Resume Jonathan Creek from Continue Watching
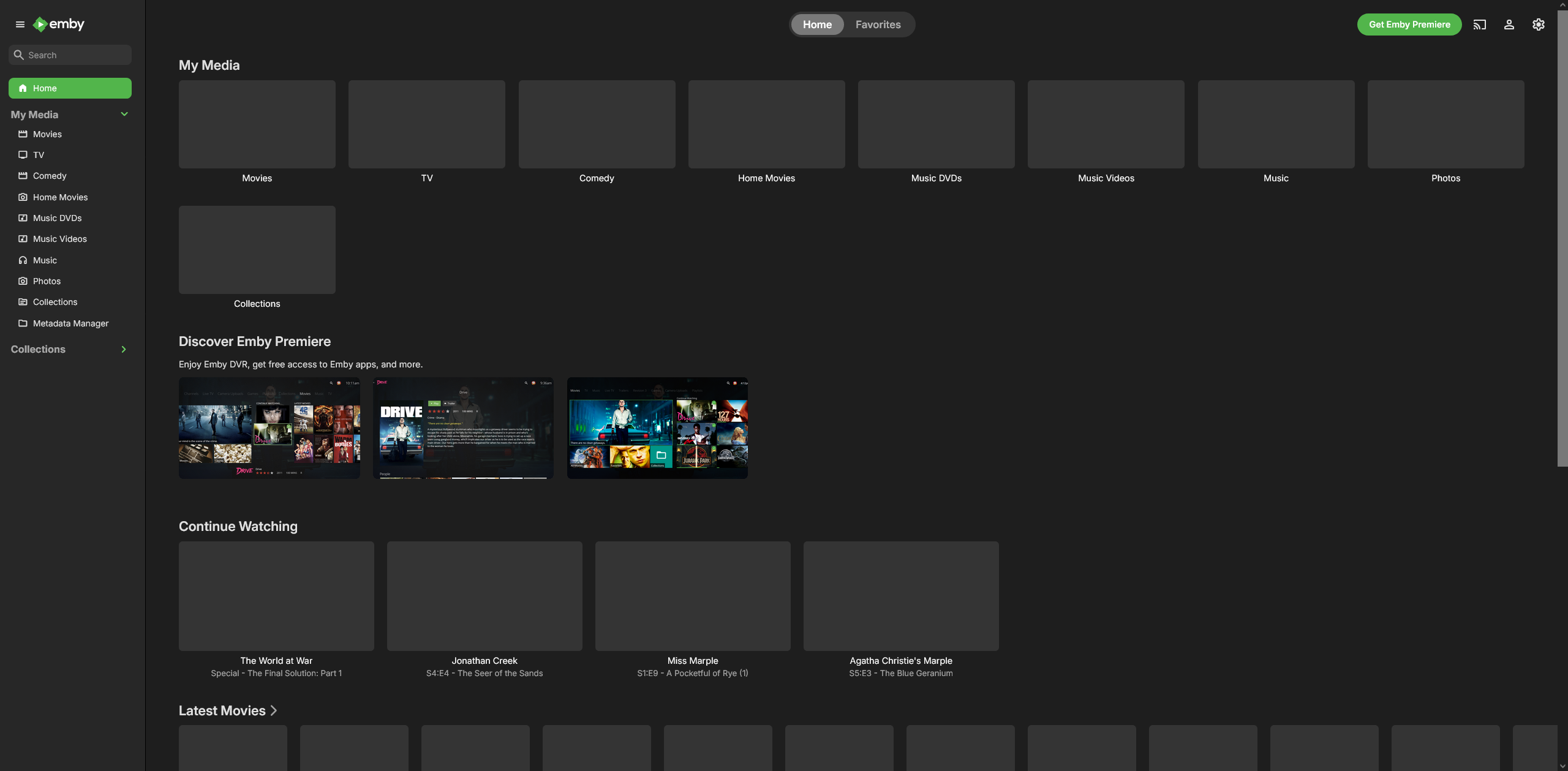Viewport: 1568px width, 771px height. pyautogui.click(x=484, y=595)
